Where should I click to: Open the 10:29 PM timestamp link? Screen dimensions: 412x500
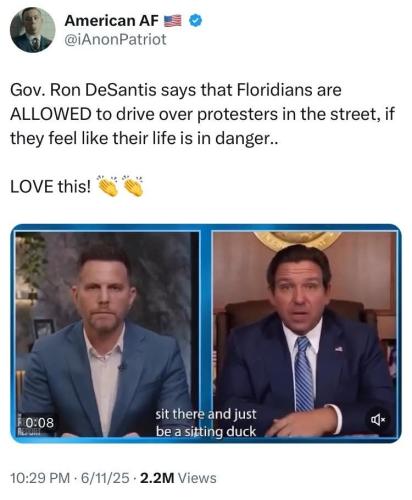click(x=40, y=478)
